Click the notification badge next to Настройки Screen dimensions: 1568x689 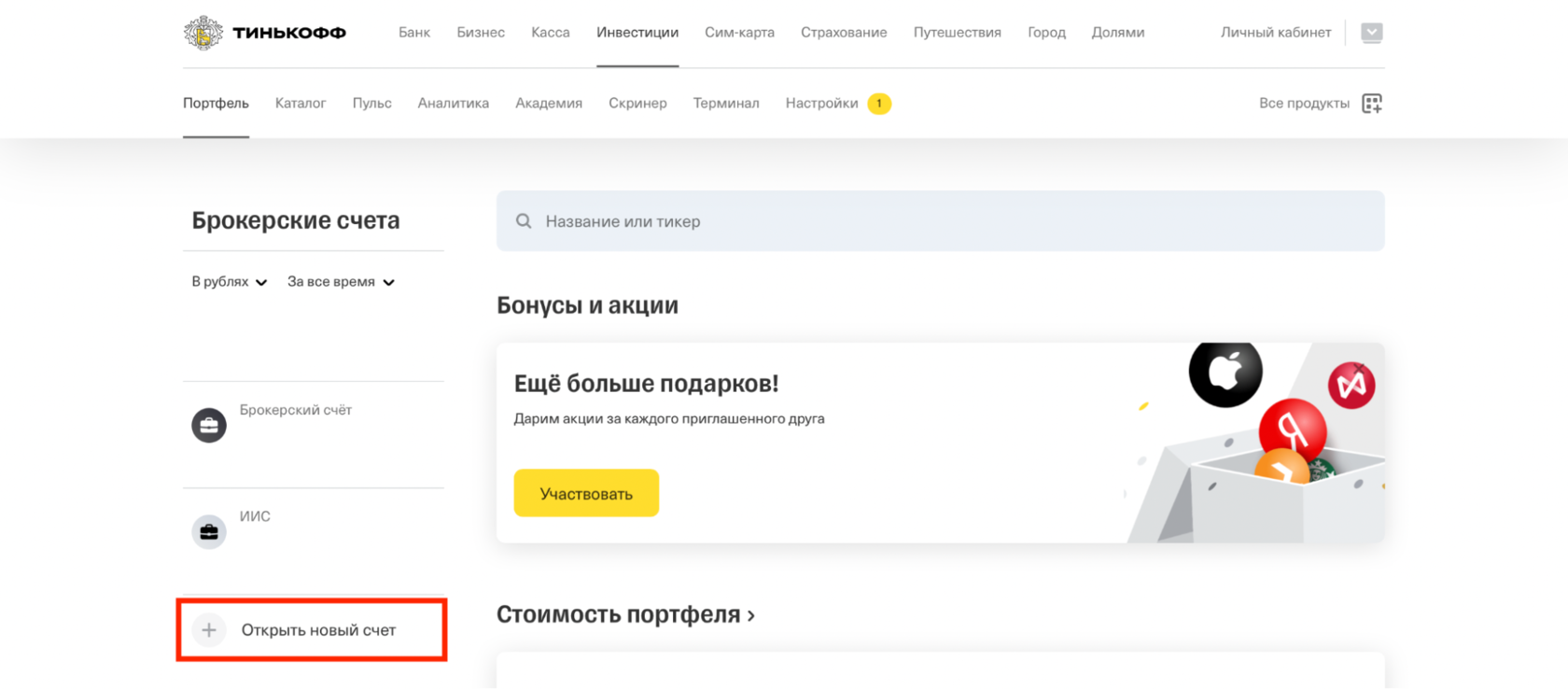[879, 104]
